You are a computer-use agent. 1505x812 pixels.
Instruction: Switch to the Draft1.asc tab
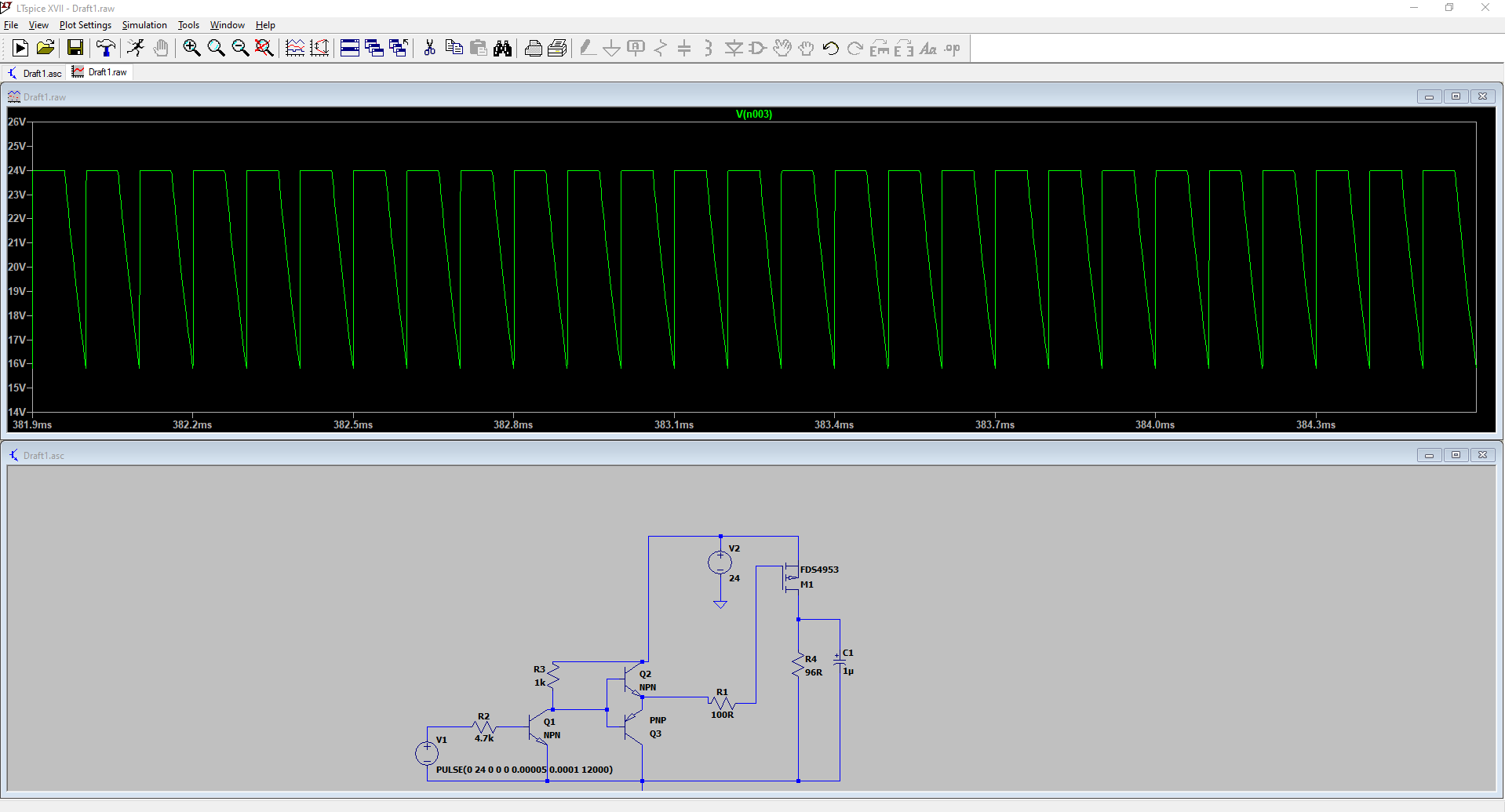(35, 73)
